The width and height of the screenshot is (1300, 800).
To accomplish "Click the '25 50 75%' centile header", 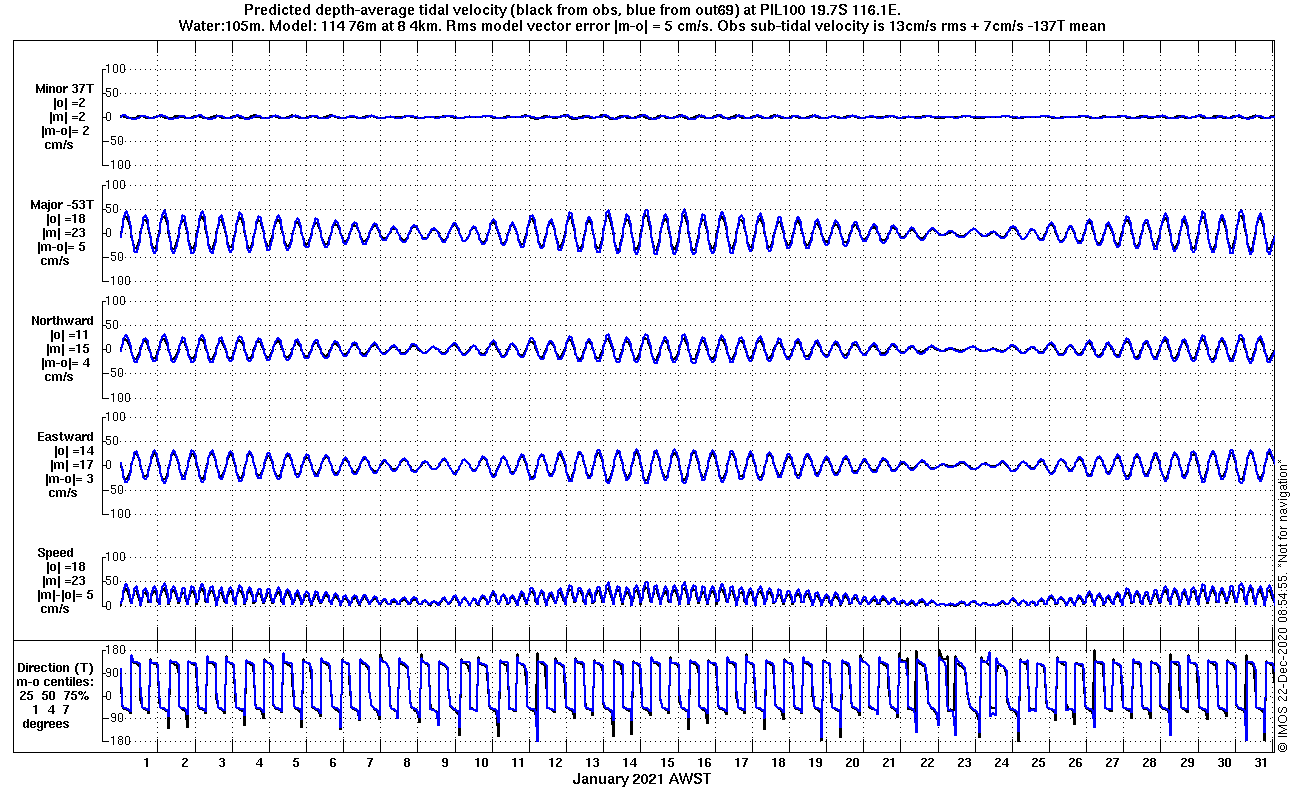I will tap(54, 696).
